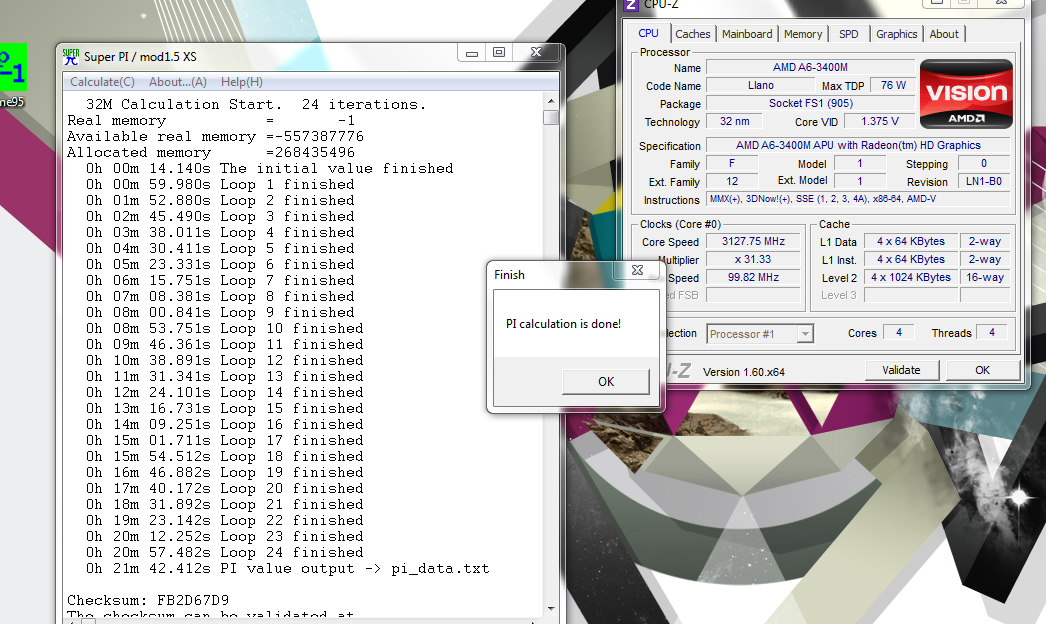The width and height of the screenshot is (1046, 624).
Task: Click the 'AMD A6-3400M' Name field
Action: coord(810,67)
